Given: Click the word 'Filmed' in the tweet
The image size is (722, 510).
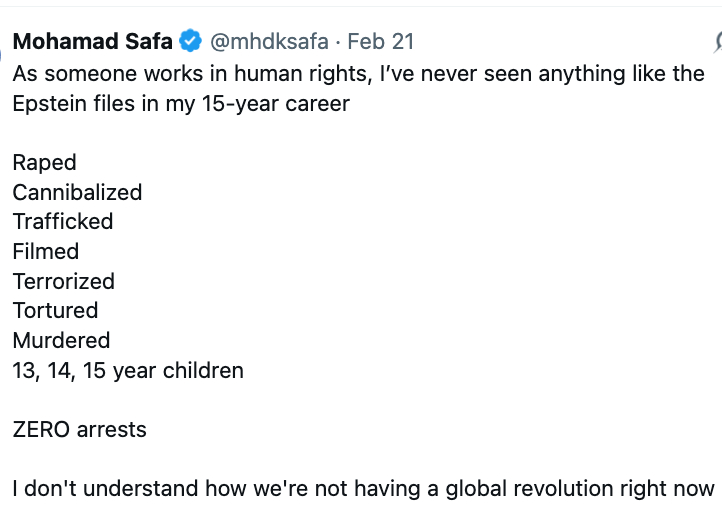Looking at the screenshot, I should pos(46,251).
